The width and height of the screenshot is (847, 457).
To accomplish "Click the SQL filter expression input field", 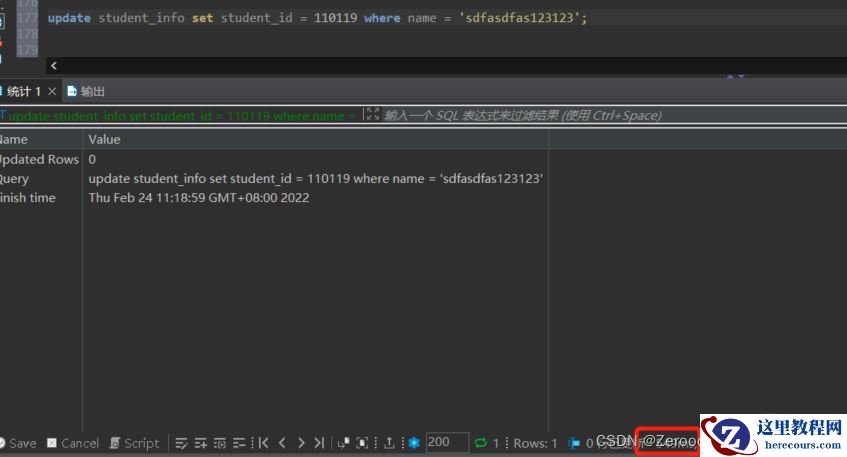I will (615, 115).
